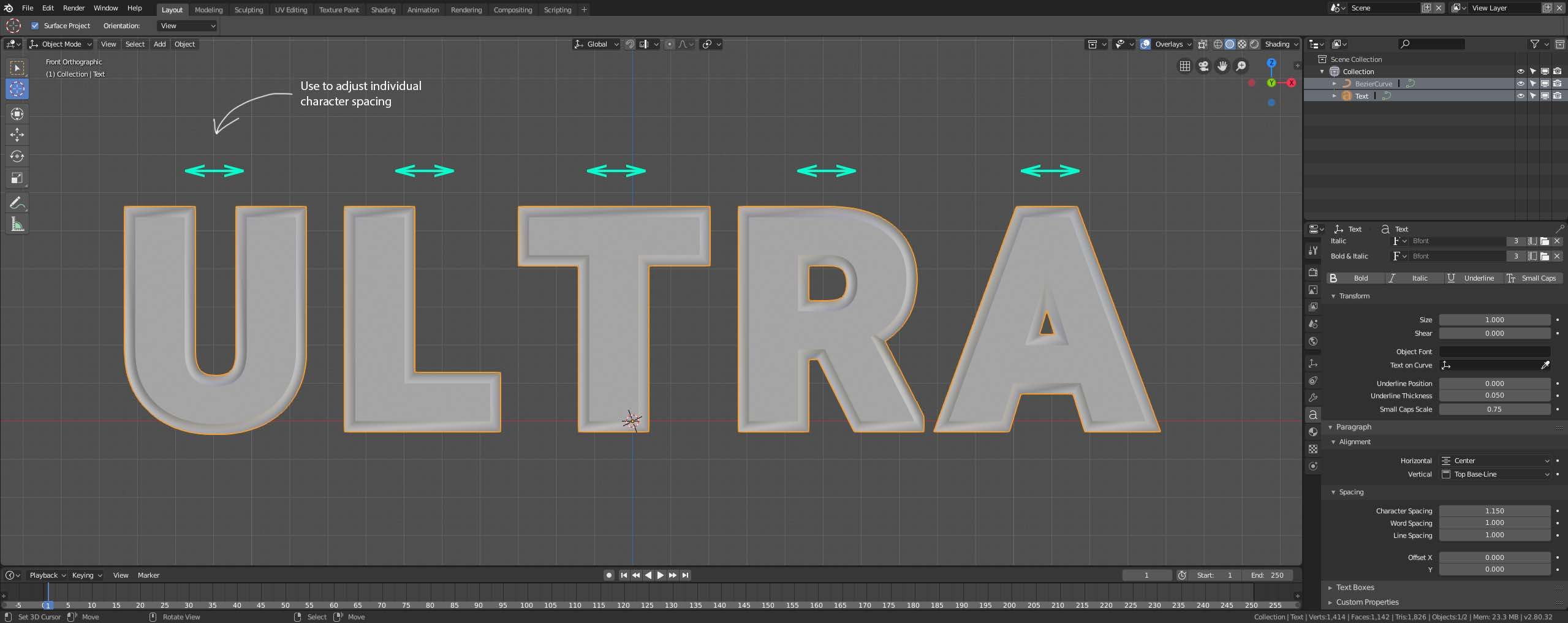The image size is (1568, 623).
Task: Toggle Small Caps text style
Action: point(1533,278)
